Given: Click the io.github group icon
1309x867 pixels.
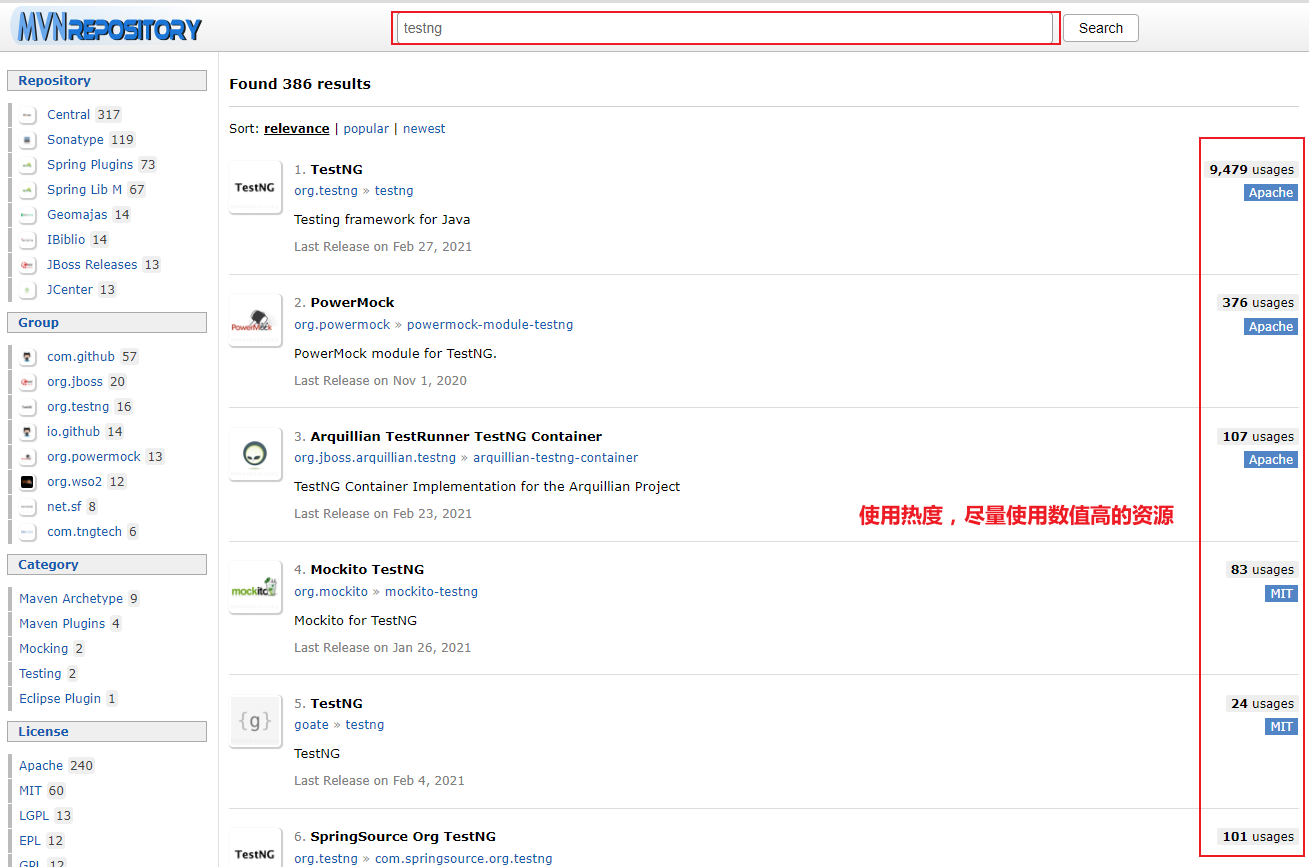Looking at the screenshot, I should 28,432.
